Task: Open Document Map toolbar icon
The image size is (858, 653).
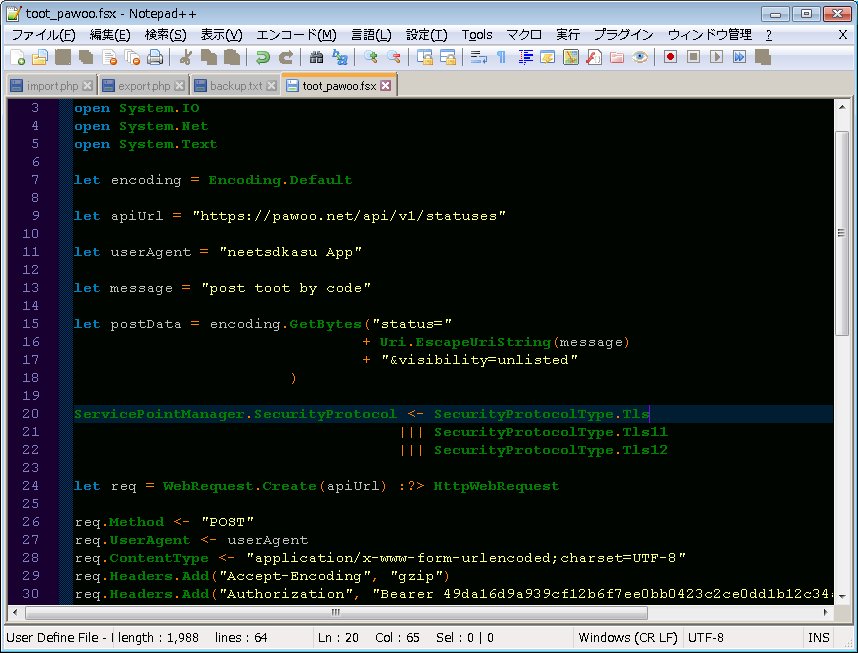Action: coord(571,57)
